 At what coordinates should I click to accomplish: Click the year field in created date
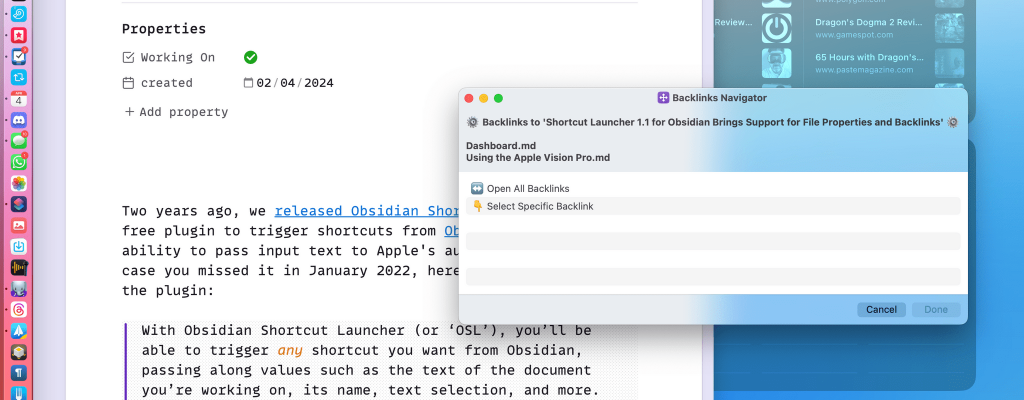click(x=319, y=83)
